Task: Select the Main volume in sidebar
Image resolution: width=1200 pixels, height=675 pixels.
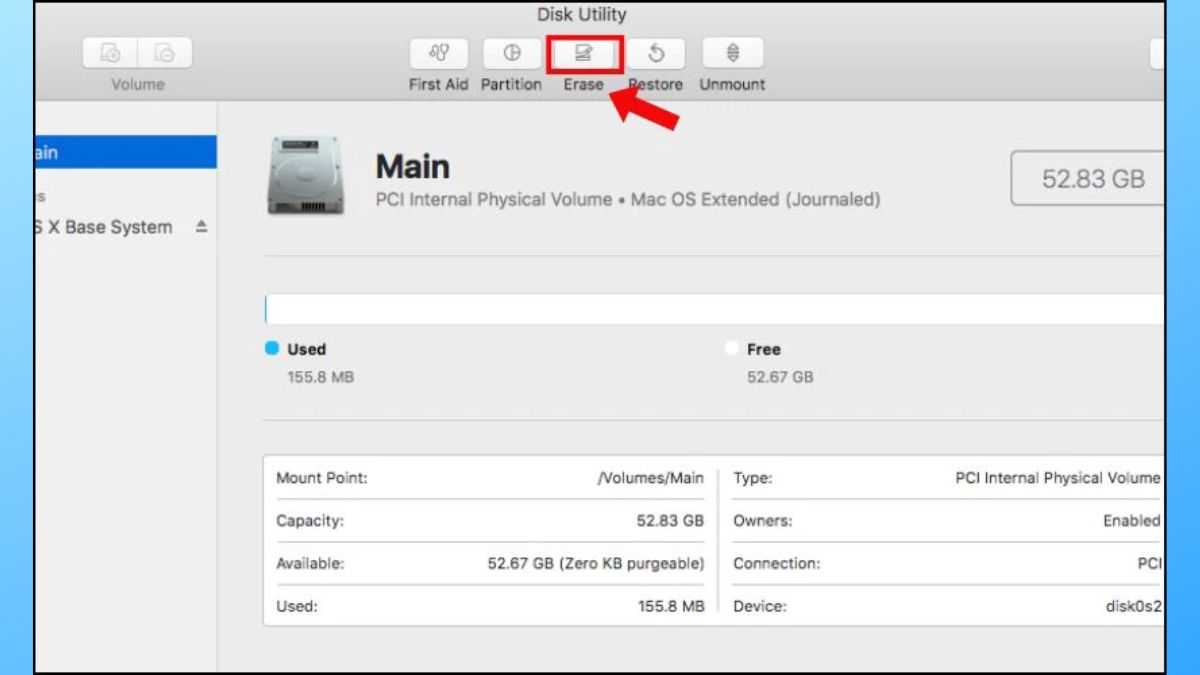Action: (125, 152)
